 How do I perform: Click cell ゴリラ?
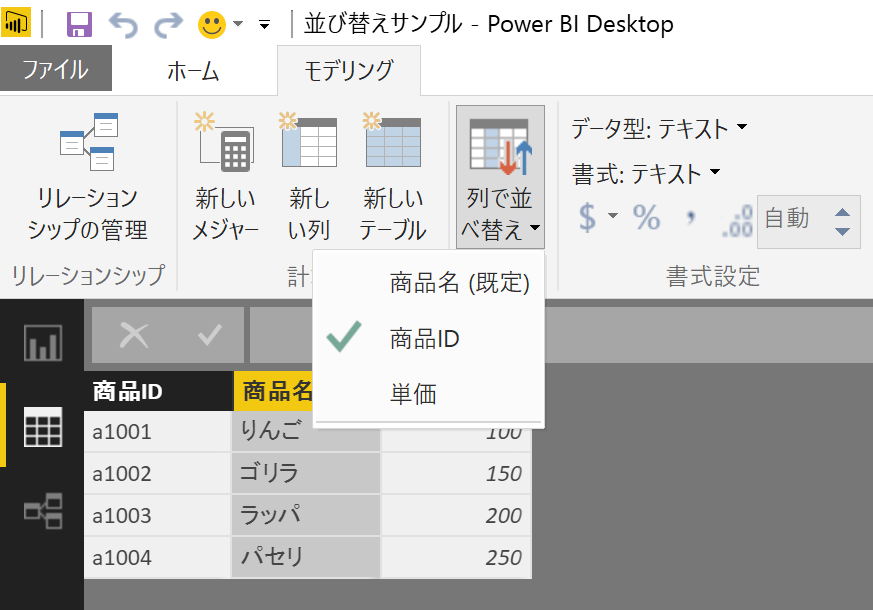tap(306, 473)
